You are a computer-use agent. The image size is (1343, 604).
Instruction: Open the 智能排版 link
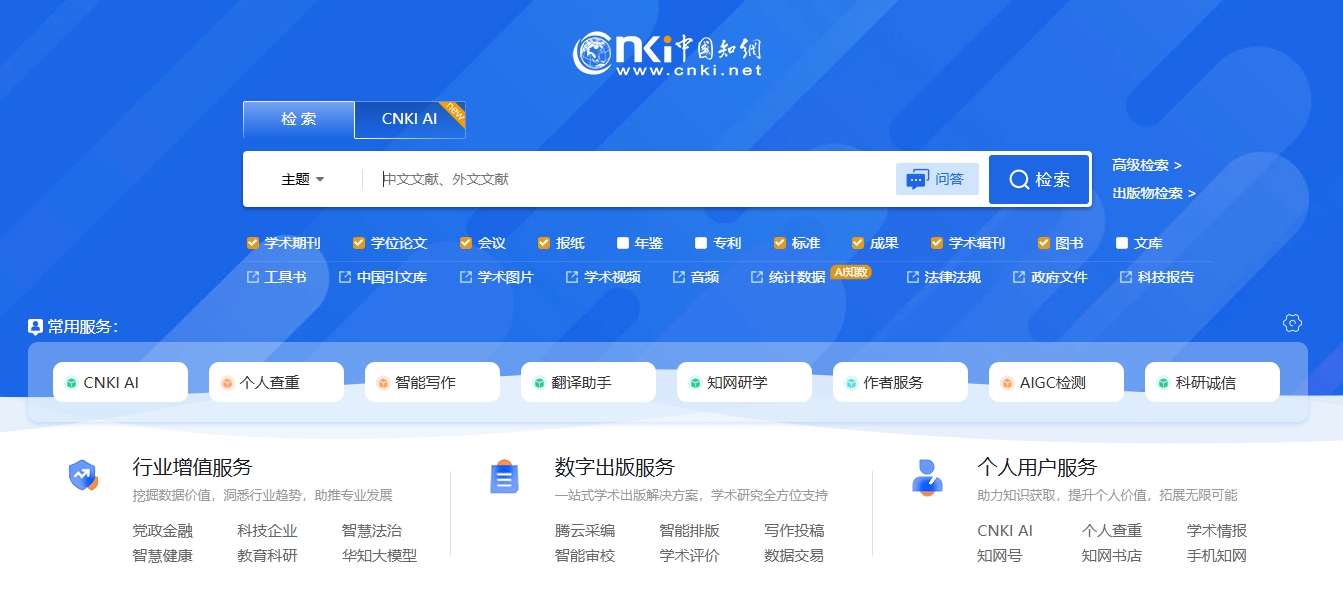tap(689, 531)
